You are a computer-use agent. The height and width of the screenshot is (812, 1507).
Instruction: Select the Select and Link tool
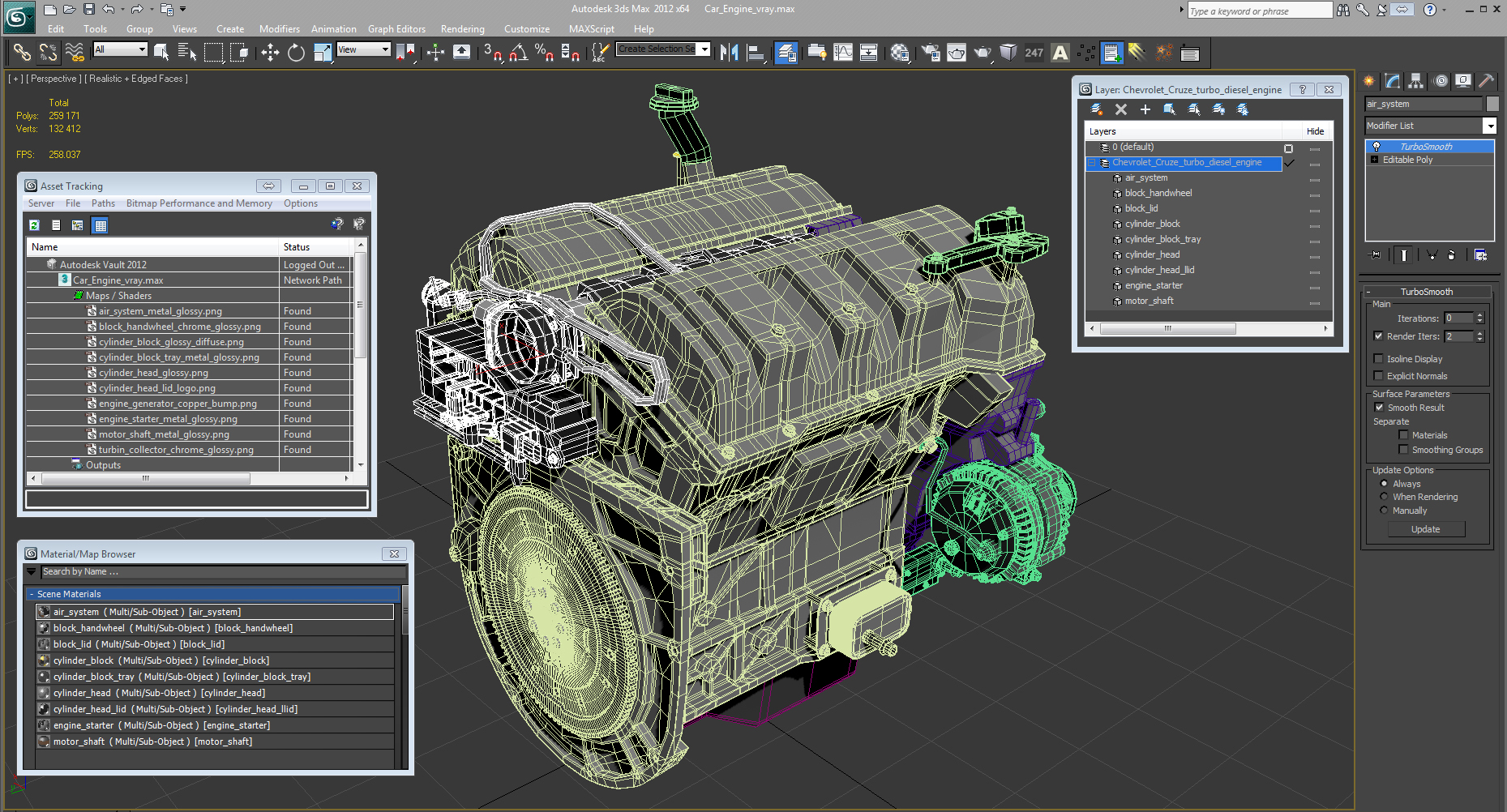(22, 53)
